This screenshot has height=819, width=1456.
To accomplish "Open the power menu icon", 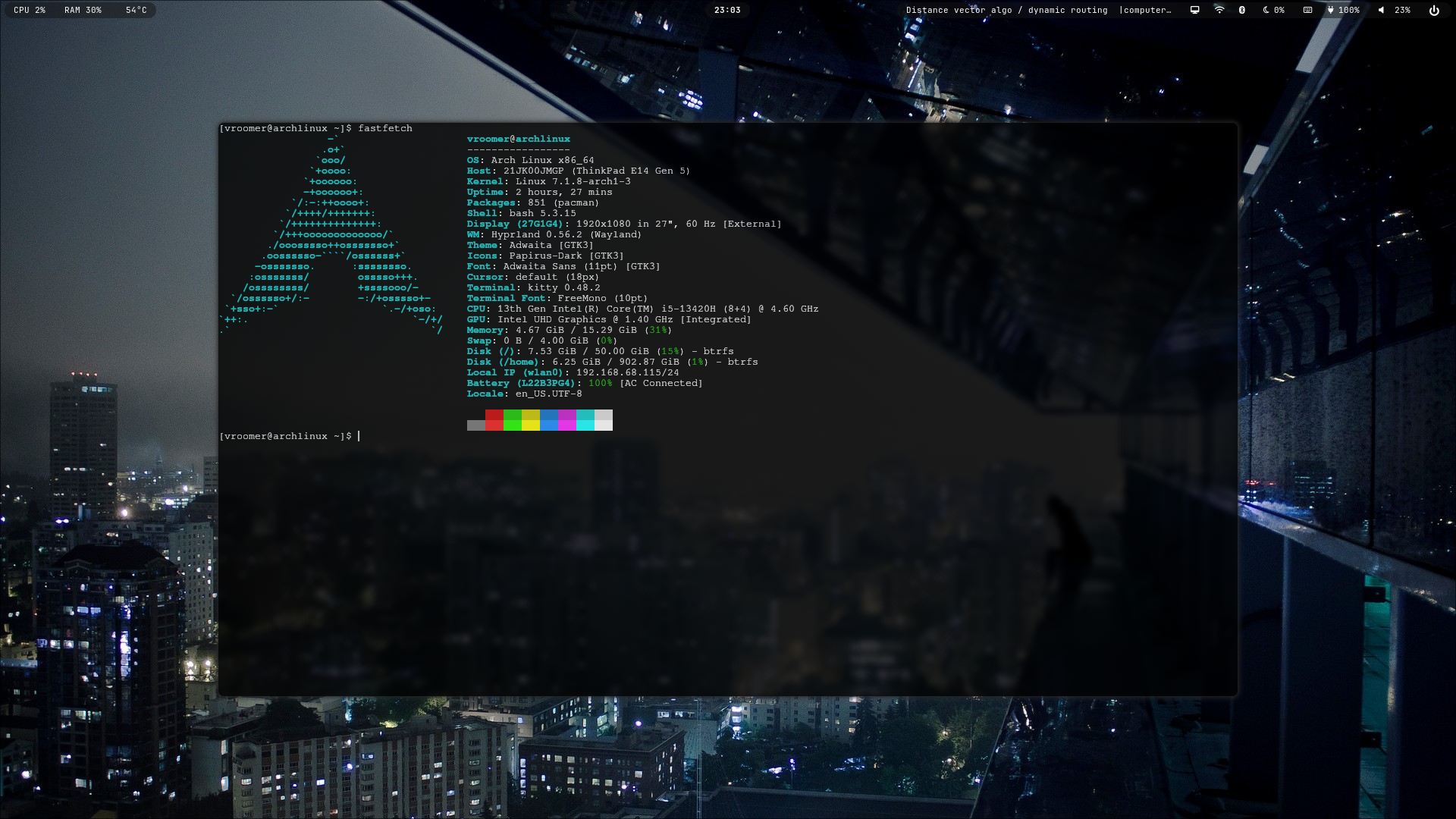I will pos(1434,10).
